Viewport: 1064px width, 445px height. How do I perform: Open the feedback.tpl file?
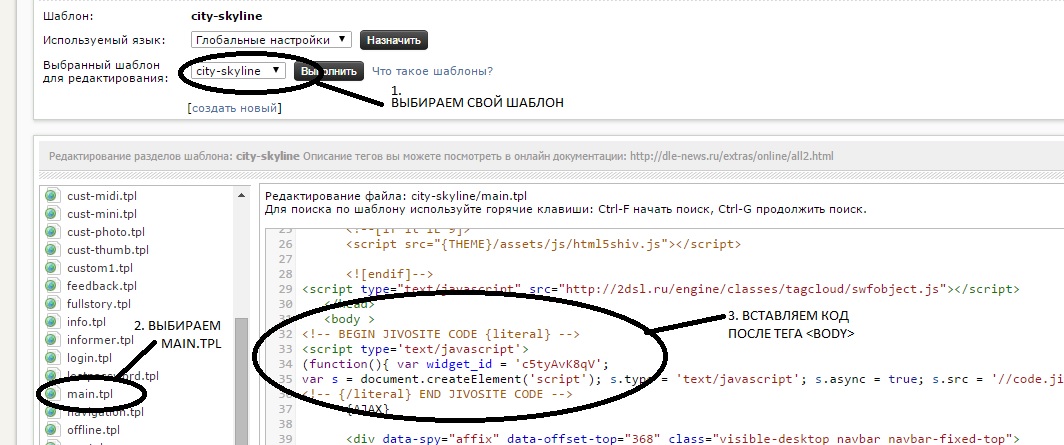102,286
